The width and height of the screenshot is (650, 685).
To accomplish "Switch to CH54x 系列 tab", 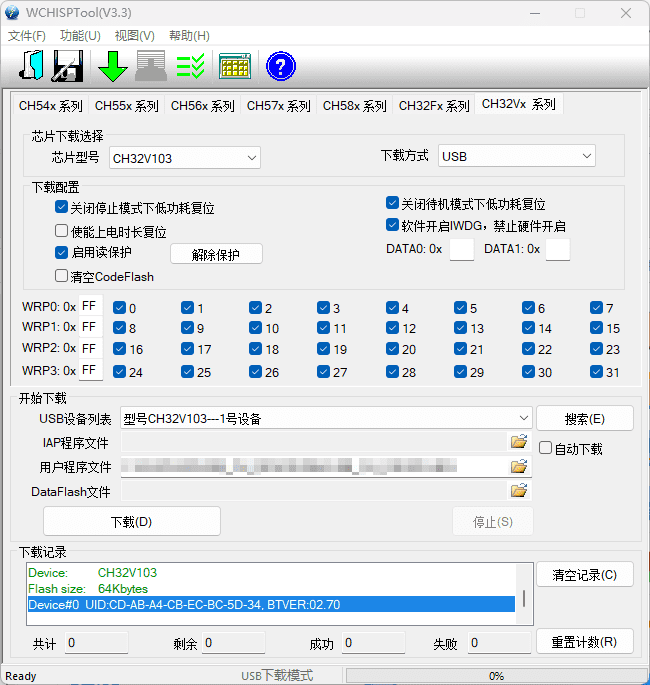I will (51, 105).
